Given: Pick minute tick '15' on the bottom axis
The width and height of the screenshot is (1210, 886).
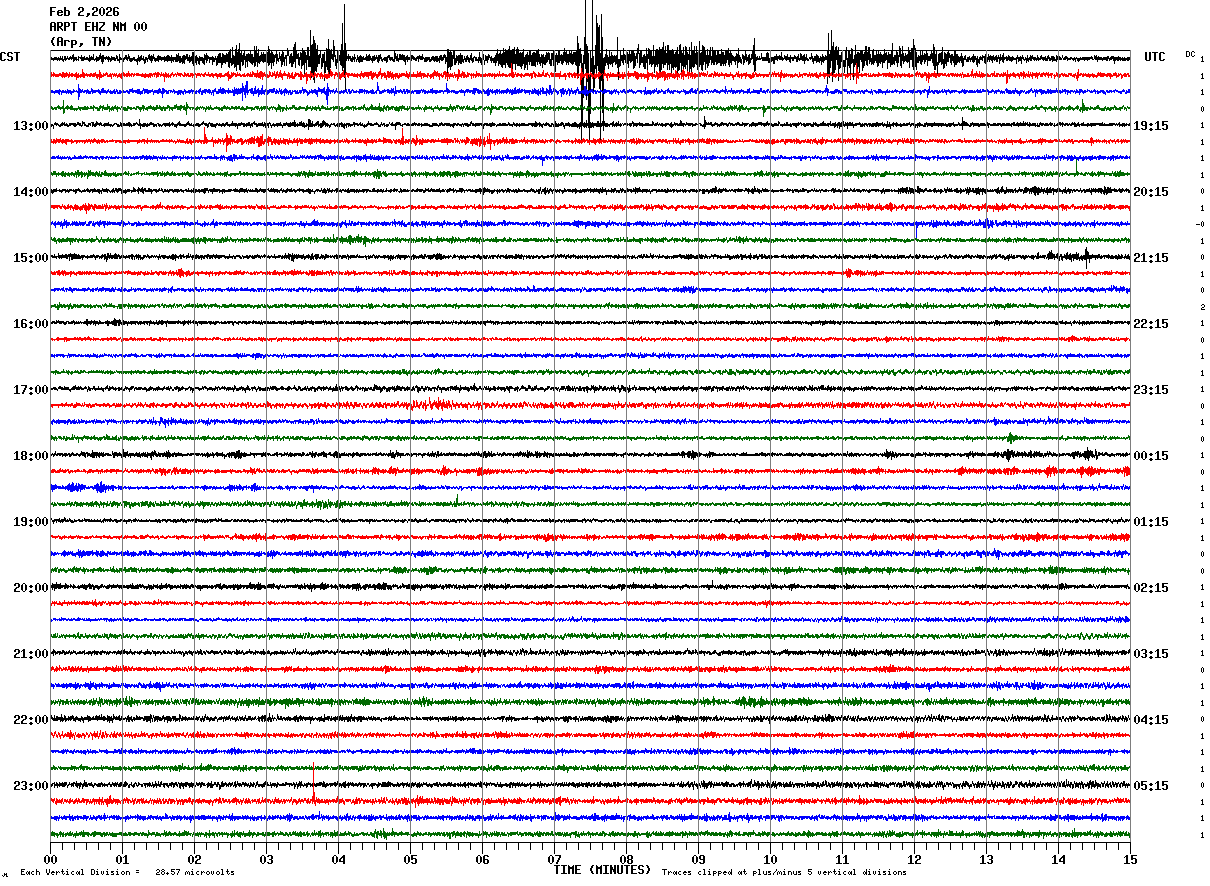Looking at the screenshot, I should pyautogui.click(x=1130, y=859).
